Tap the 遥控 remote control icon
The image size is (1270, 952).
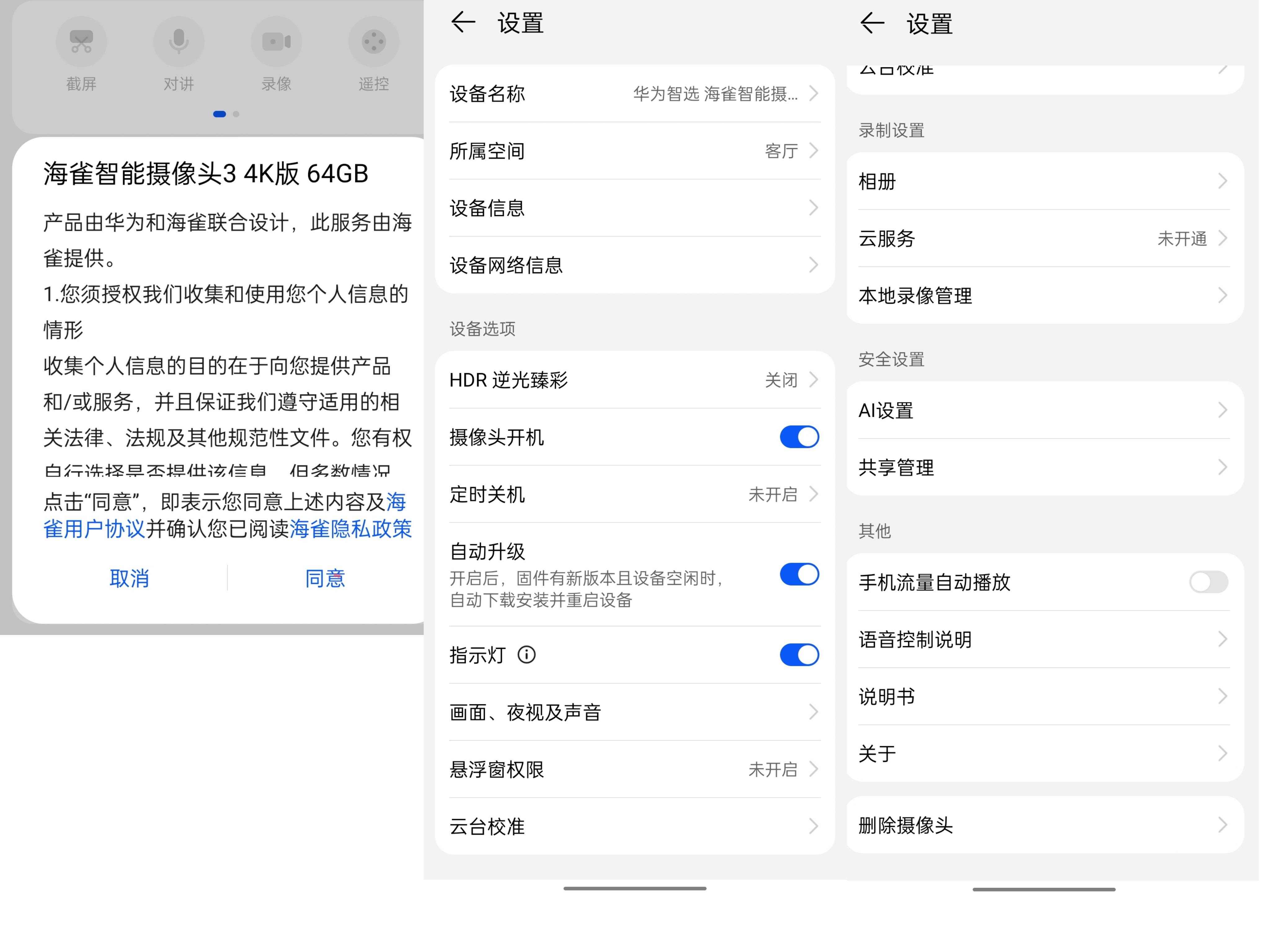374,42
